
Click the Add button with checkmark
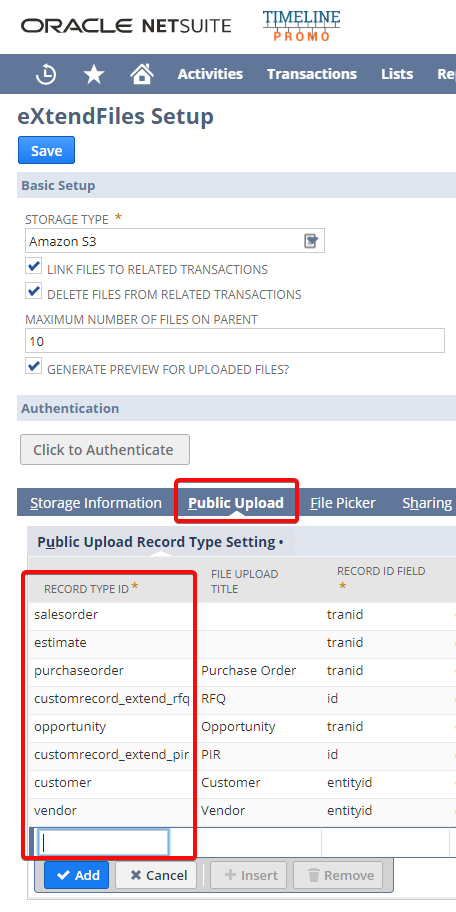pyautogui.click(x=77, y=875)
